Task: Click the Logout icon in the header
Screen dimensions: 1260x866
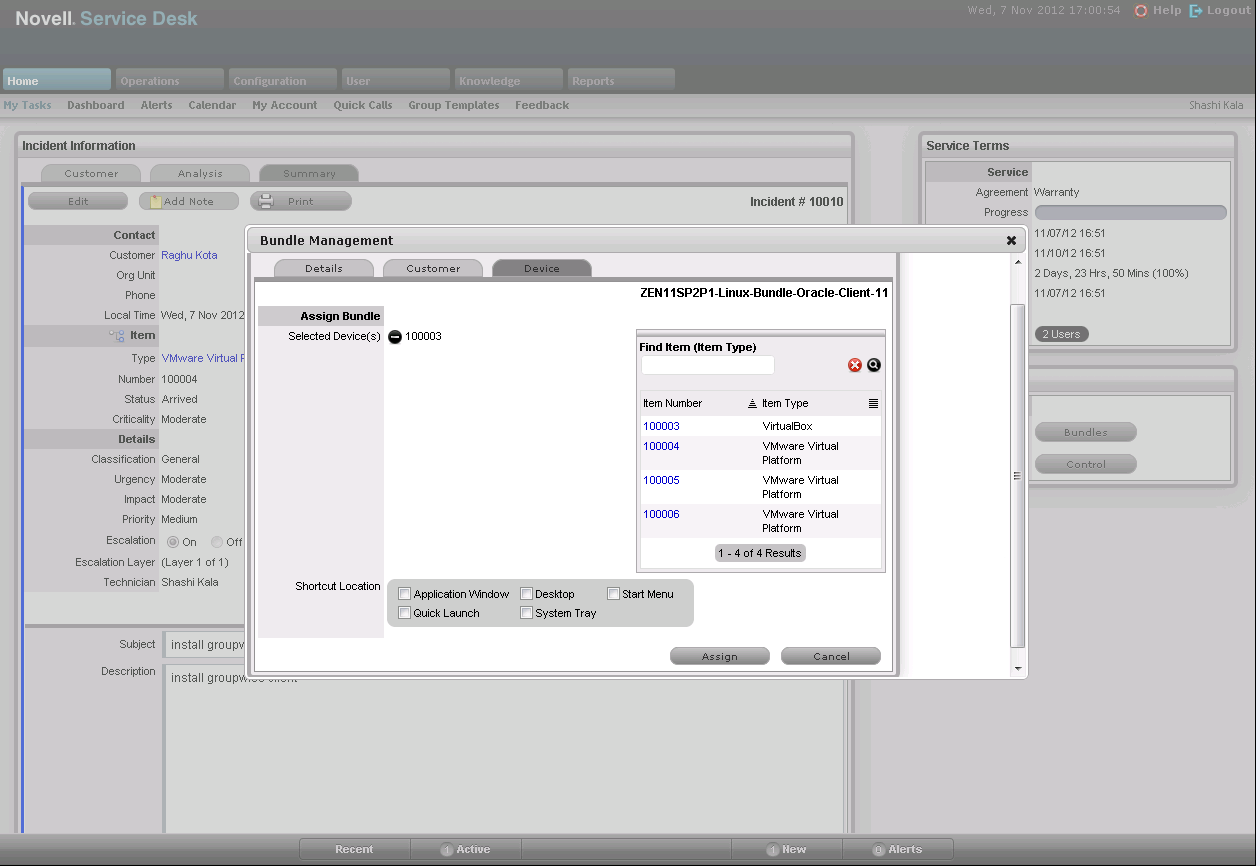Action: coord(1196,10)
